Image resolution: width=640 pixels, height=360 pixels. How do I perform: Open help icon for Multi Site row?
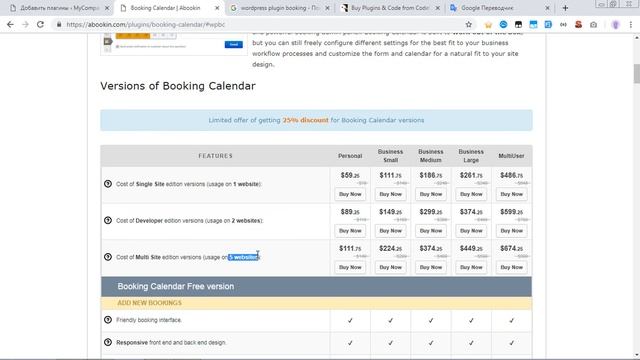pos(108,257)
